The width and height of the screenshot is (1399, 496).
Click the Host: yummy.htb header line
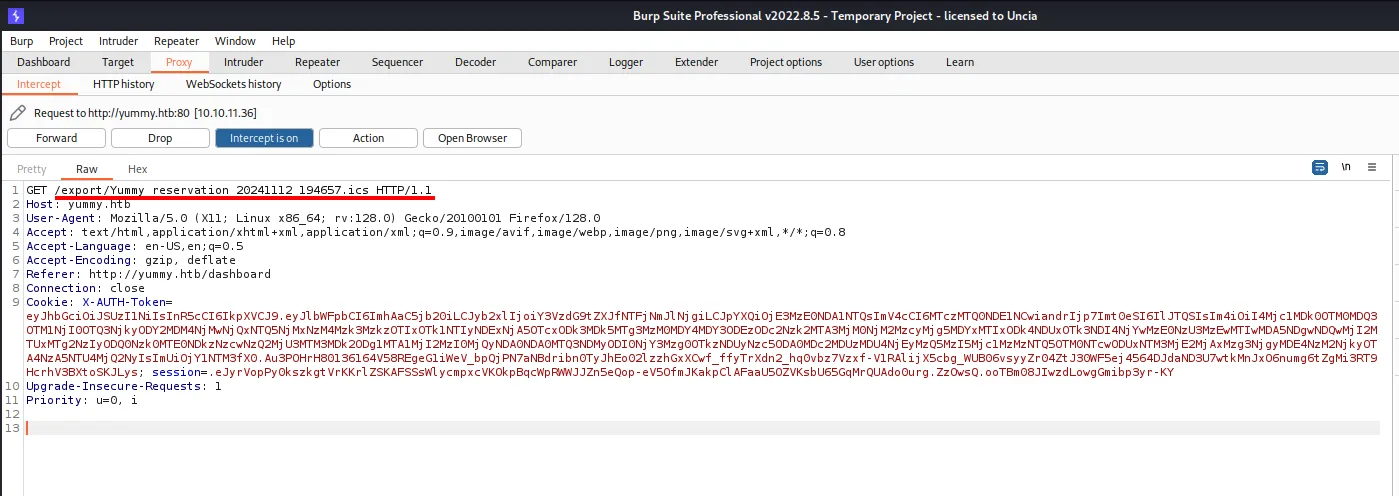point(78,204)
